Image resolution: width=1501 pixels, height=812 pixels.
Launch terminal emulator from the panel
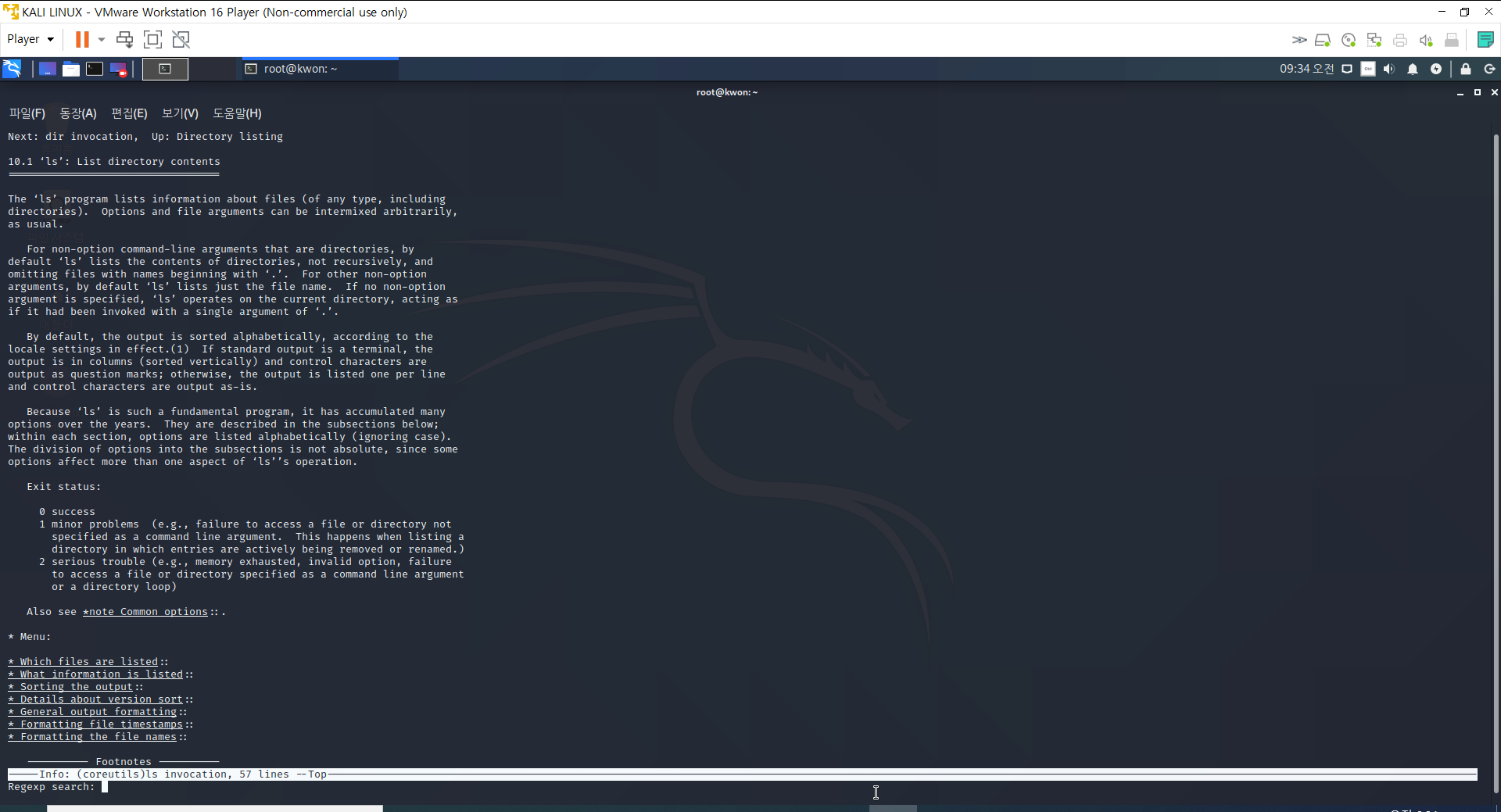coord(95,69)
